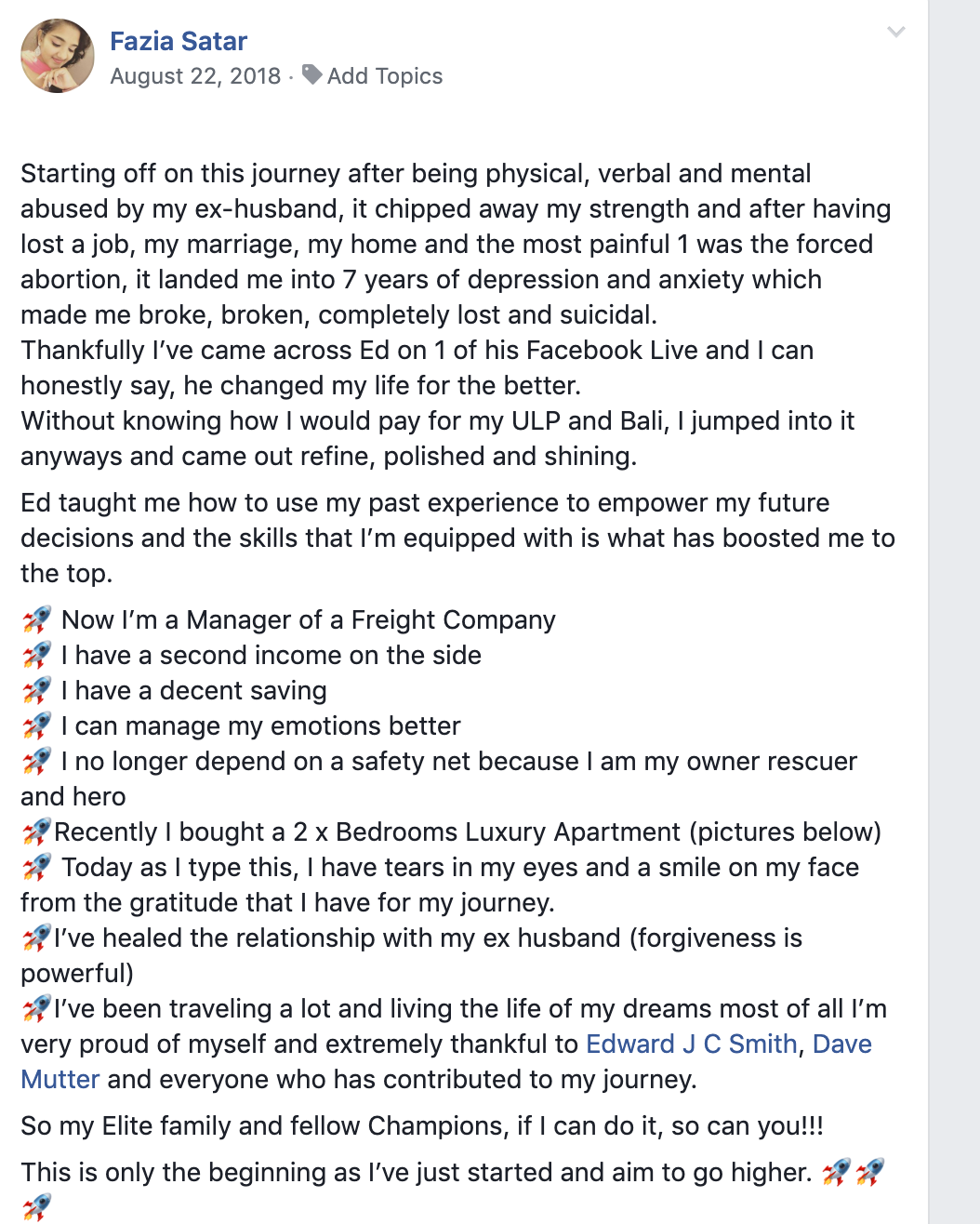Click the lone rocket emoji on last line
The image size is (980, 1224).
coord(36,1207)
